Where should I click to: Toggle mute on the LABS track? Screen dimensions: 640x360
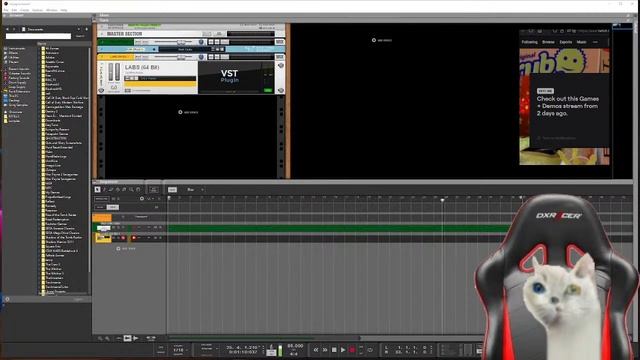113,238
